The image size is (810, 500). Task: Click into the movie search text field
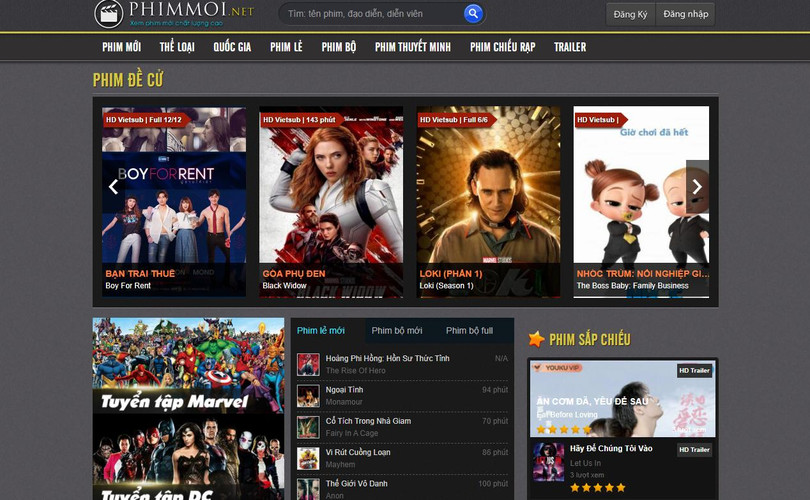370,14
